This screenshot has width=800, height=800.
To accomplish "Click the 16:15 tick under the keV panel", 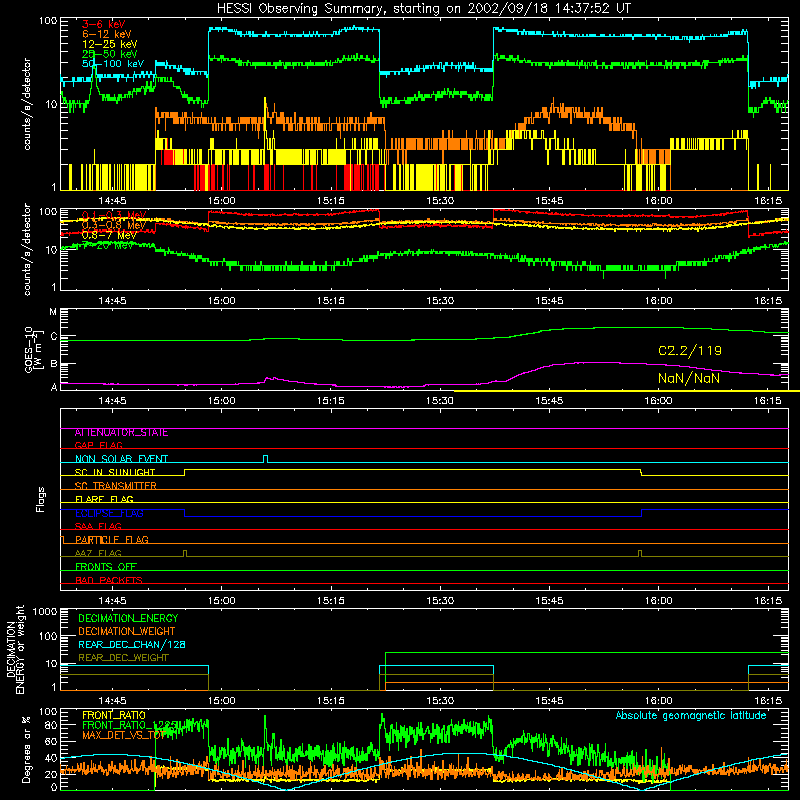I will 767,201.
